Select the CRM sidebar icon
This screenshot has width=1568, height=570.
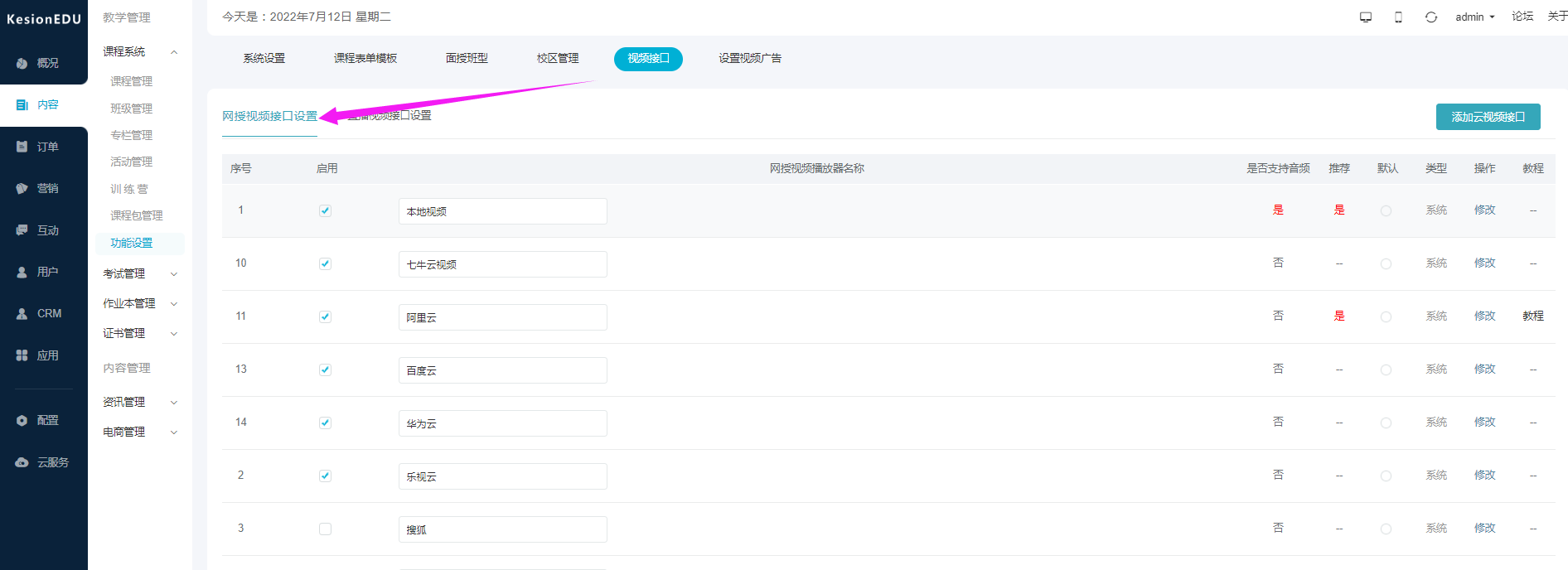tap(22, 314)
